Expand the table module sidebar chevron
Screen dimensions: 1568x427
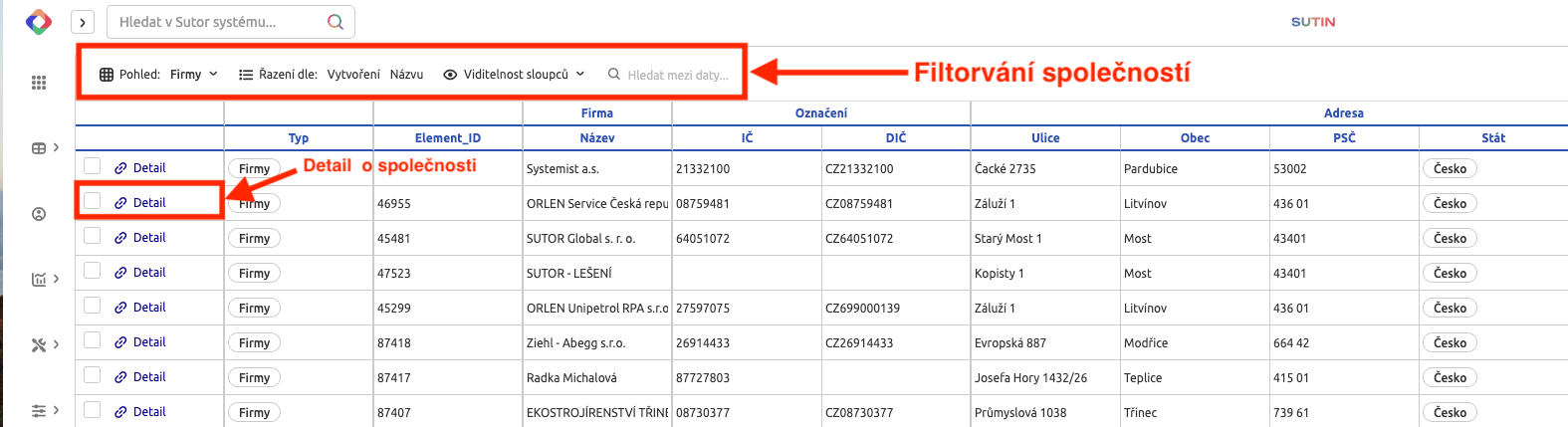[x=56, y=147]
